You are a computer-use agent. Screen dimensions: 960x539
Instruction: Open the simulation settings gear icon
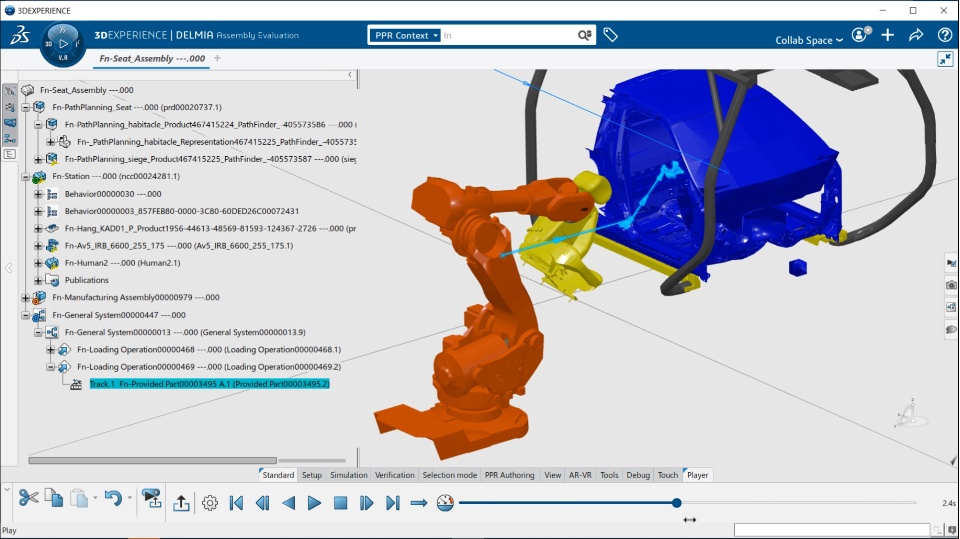209,503
